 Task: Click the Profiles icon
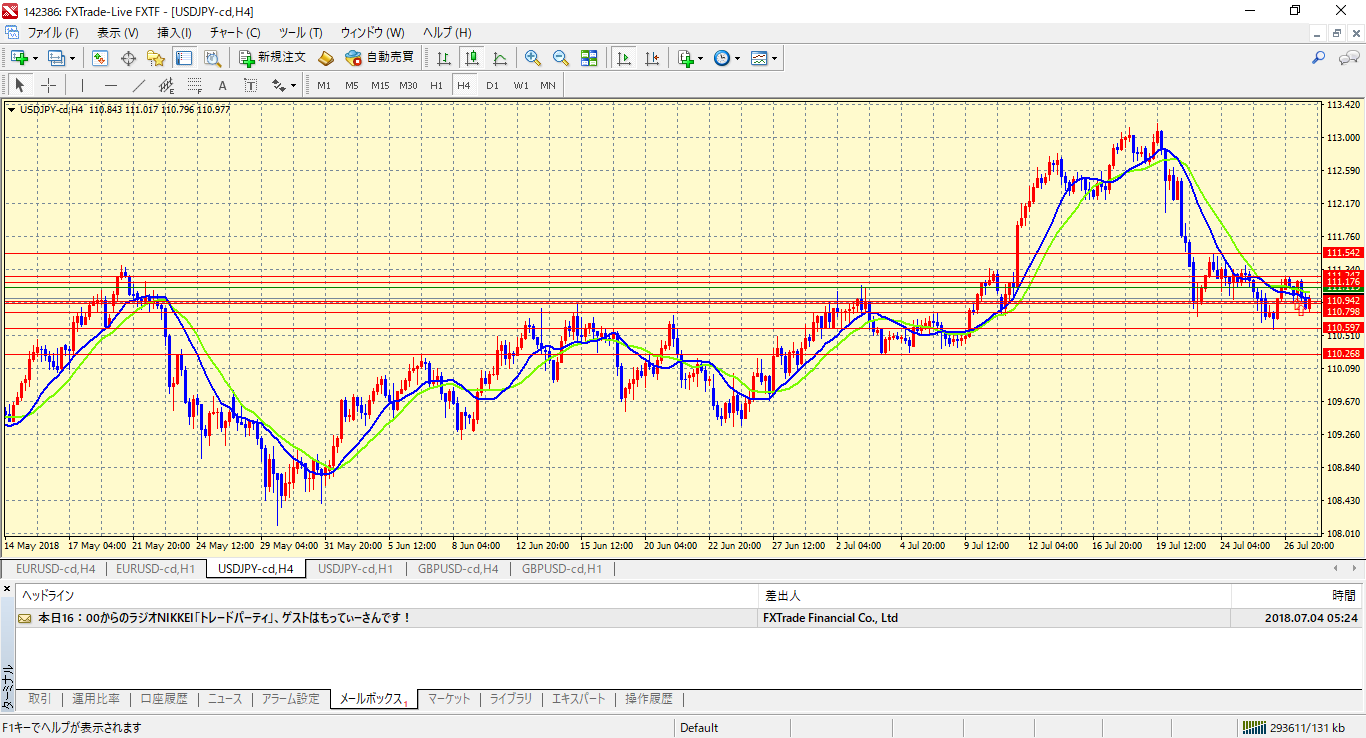(56, 58)
